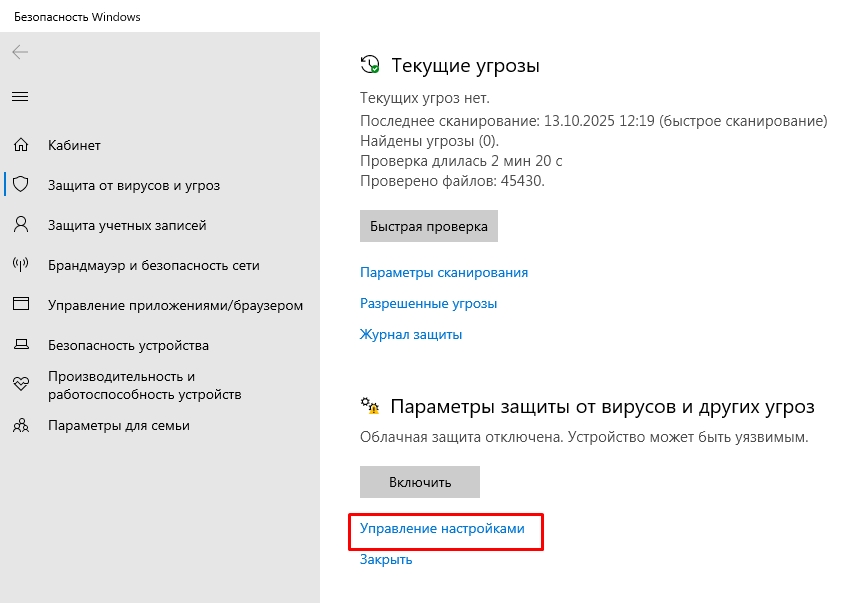This screenshot has height=603, width=849.
Task: Open Управление приложениями/браузером section
Action: click(x=175, y=305)
